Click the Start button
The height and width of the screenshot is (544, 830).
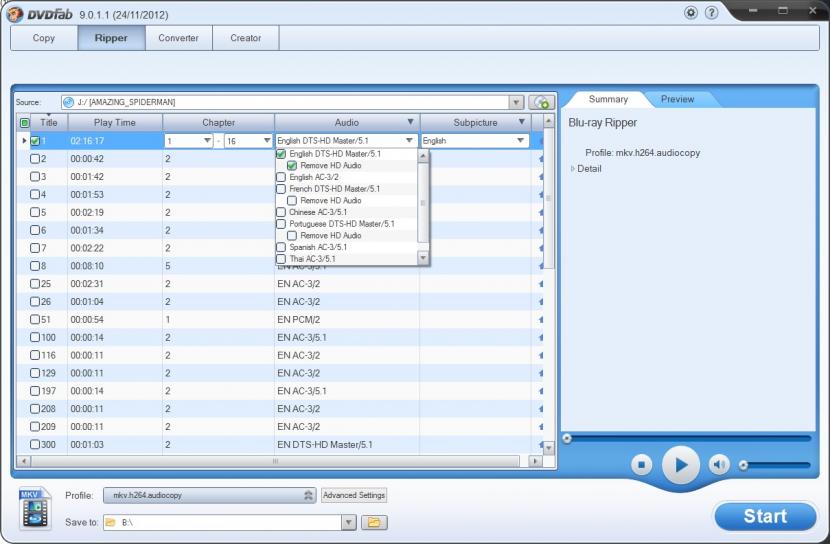point(765,516)
